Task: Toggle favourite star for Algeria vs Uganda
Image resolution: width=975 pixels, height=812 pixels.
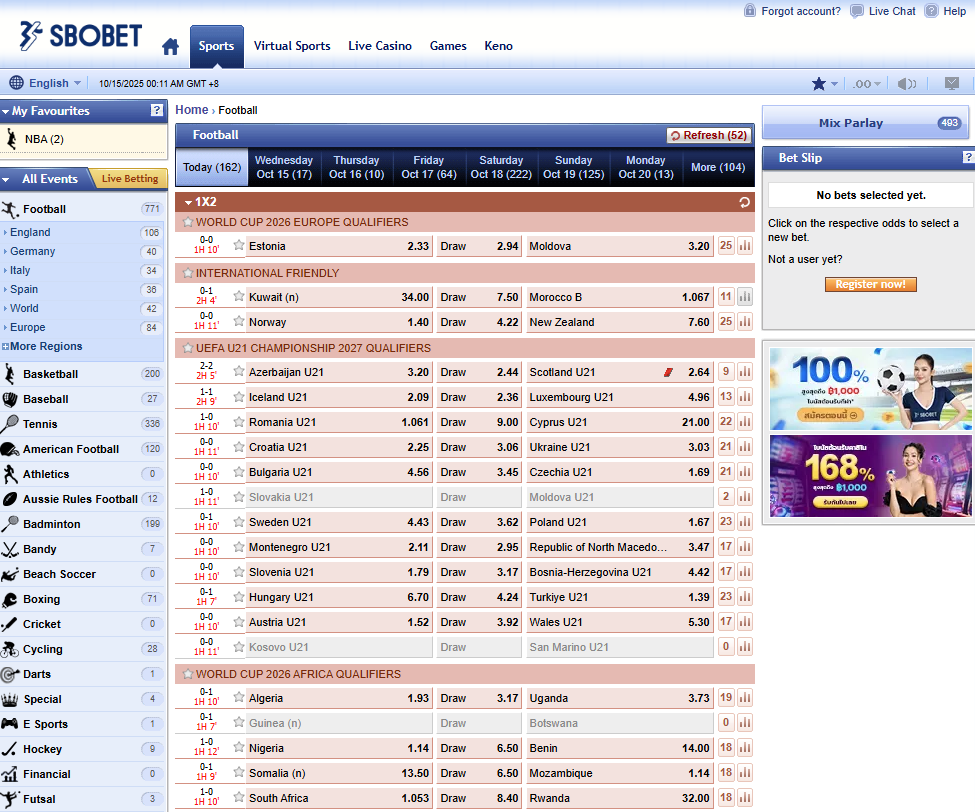Action: pos(239,697)
